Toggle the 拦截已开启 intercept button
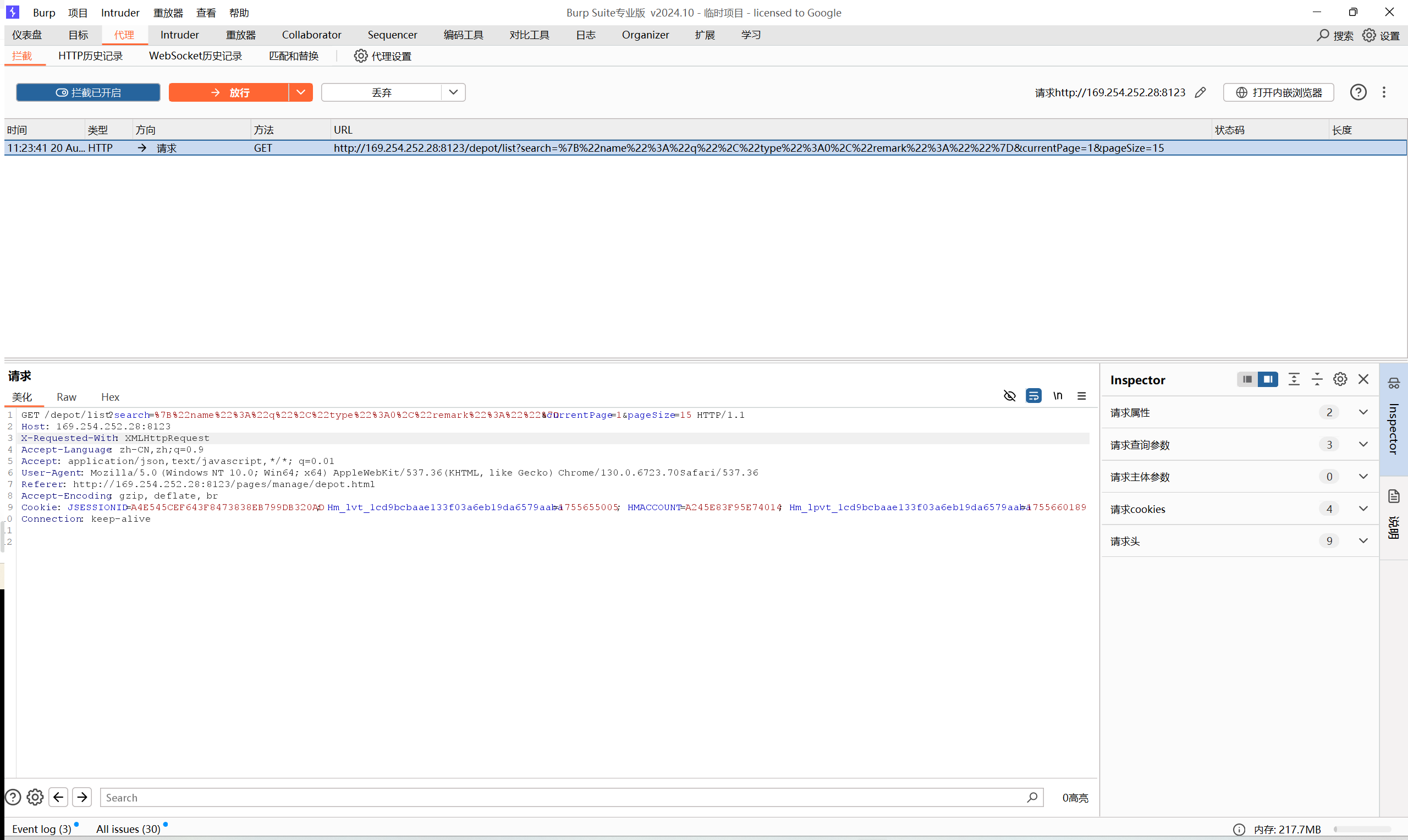This screenshot has width=1408, height=840. click(x=88, y=92)
